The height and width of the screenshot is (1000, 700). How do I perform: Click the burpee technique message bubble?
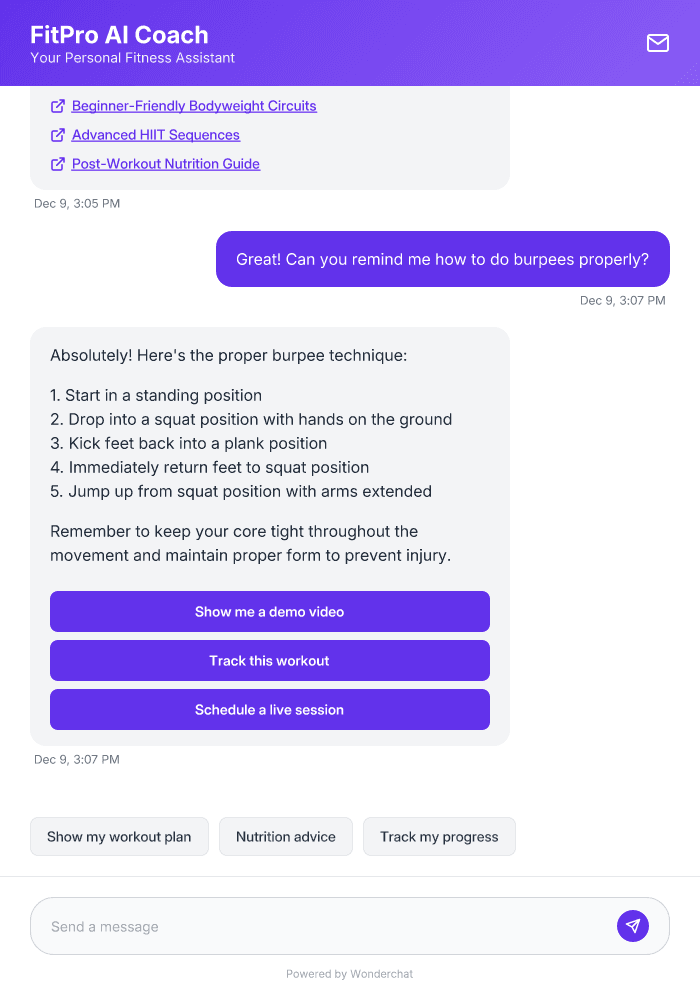270,450
